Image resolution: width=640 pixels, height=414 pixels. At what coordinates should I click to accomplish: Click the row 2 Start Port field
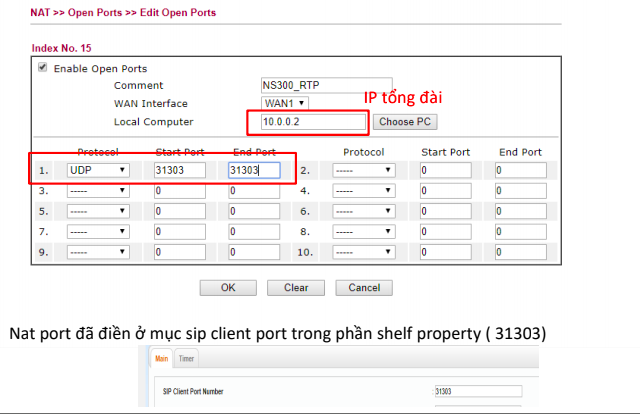point(445,171)
